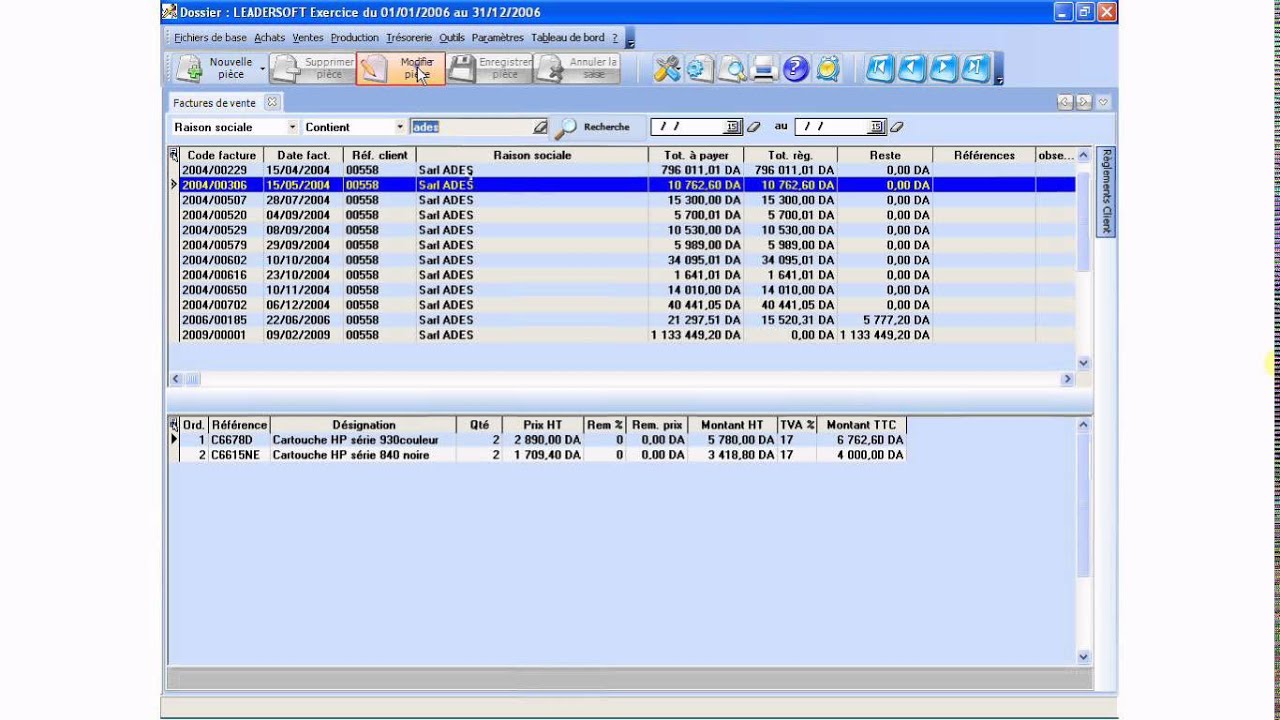
Task: Click the Supprimer pièce button
Action: (x=312, y=68)
